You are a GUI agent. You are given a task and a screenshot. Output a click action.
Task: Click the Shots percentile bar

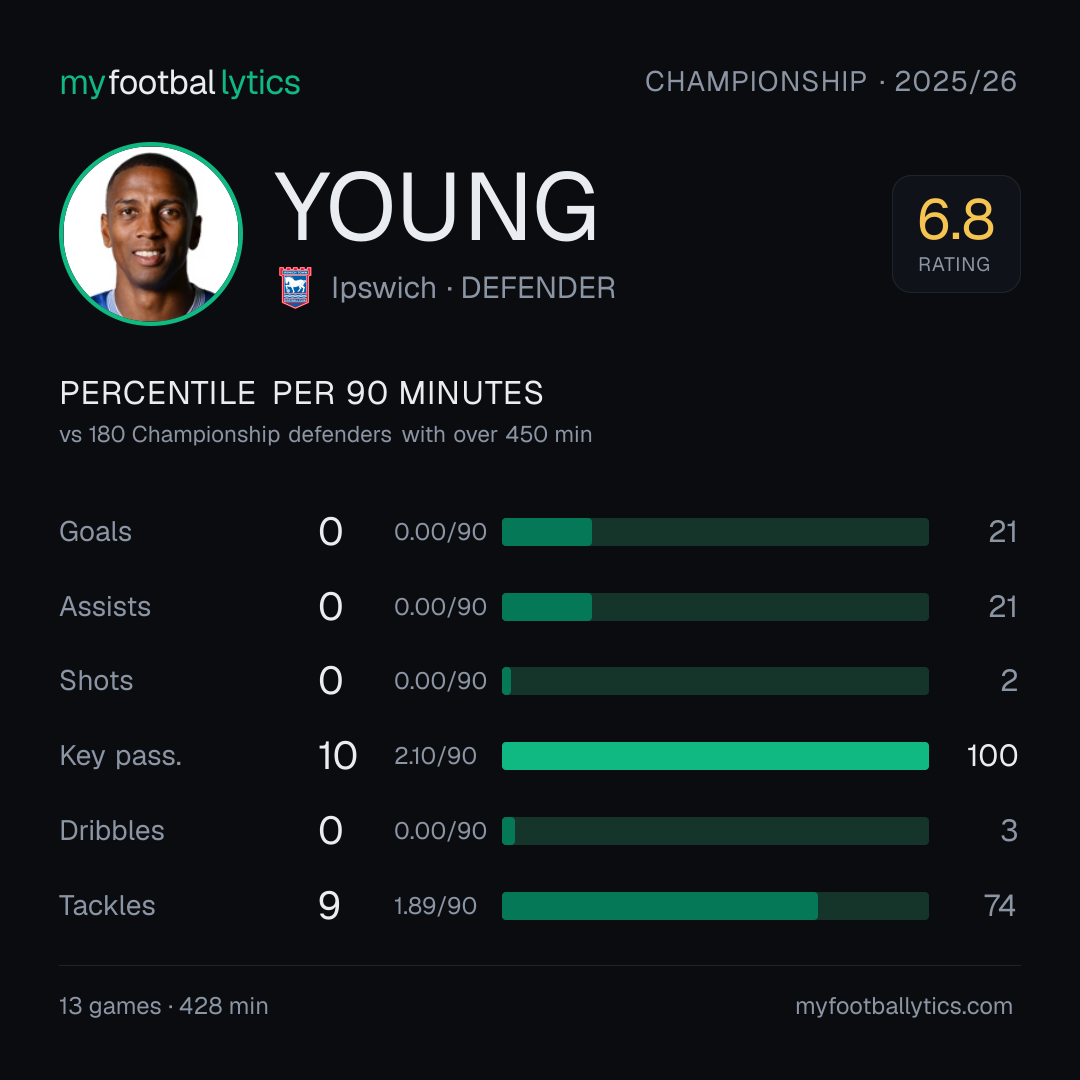click(715, 681)
